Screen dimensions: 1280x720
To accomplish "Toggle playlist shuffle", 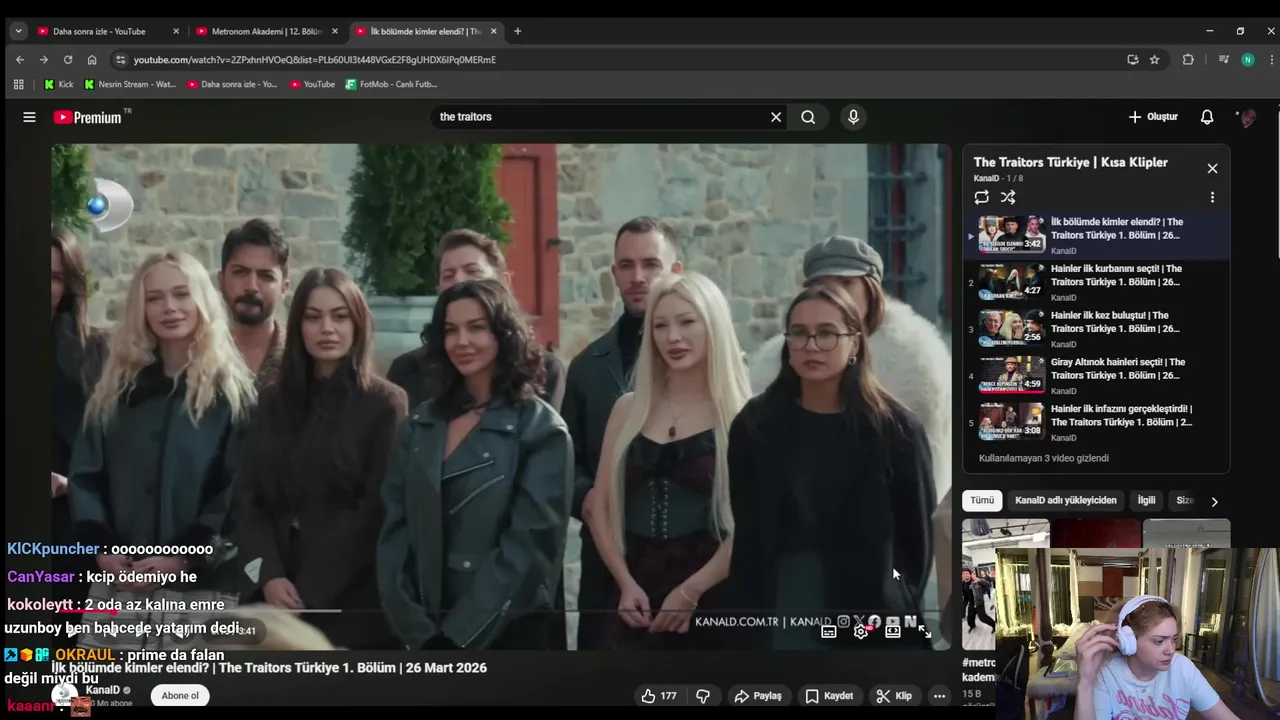I will 1008,197.
